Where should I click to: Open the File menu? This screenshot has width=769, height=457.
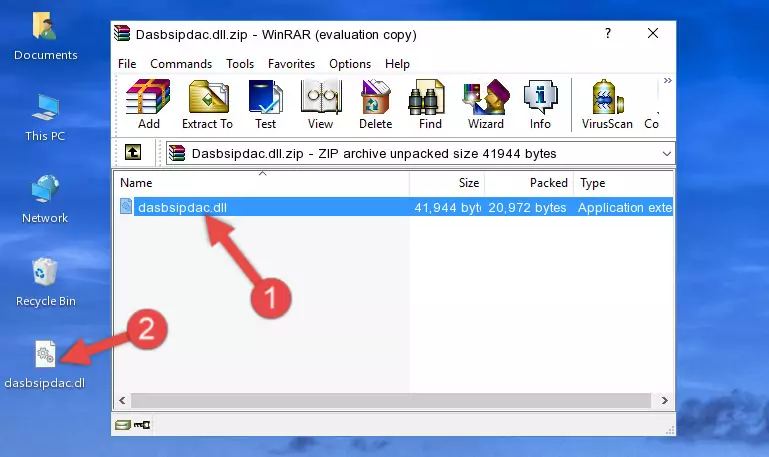pyautogui.click(x=127, y=64)
